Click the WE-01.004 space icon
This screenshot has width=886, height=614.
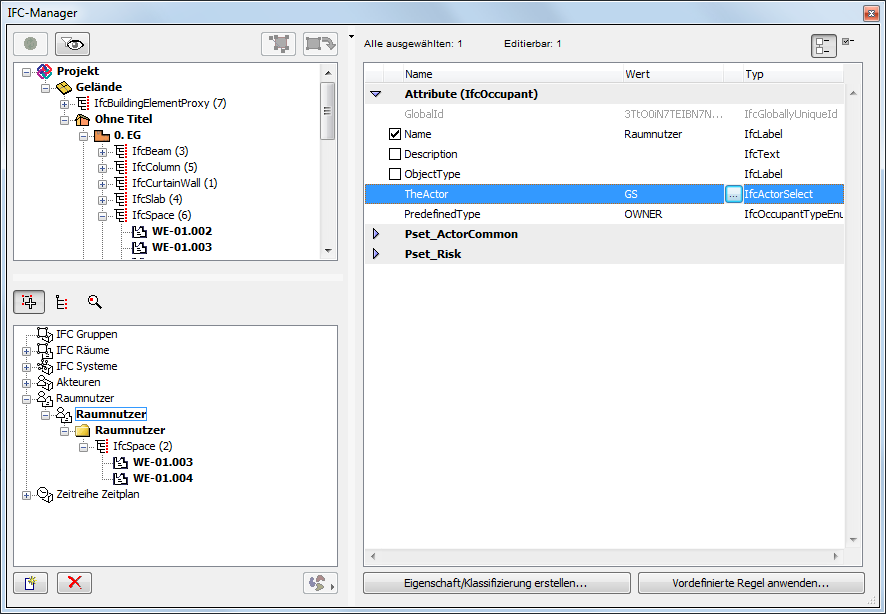(x=120, y=478)
